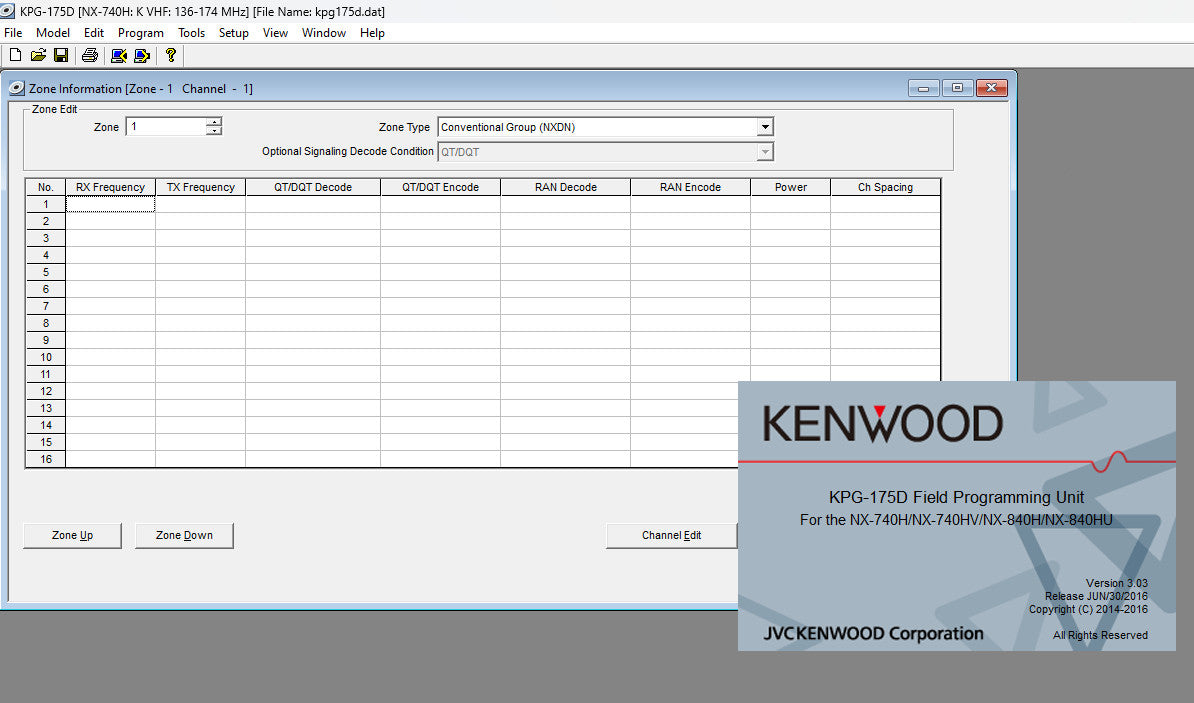The width and height of the screenshot is (1194, 703).
Task: Click TX Frequency cell in row 1
Action: coord(201,204)
